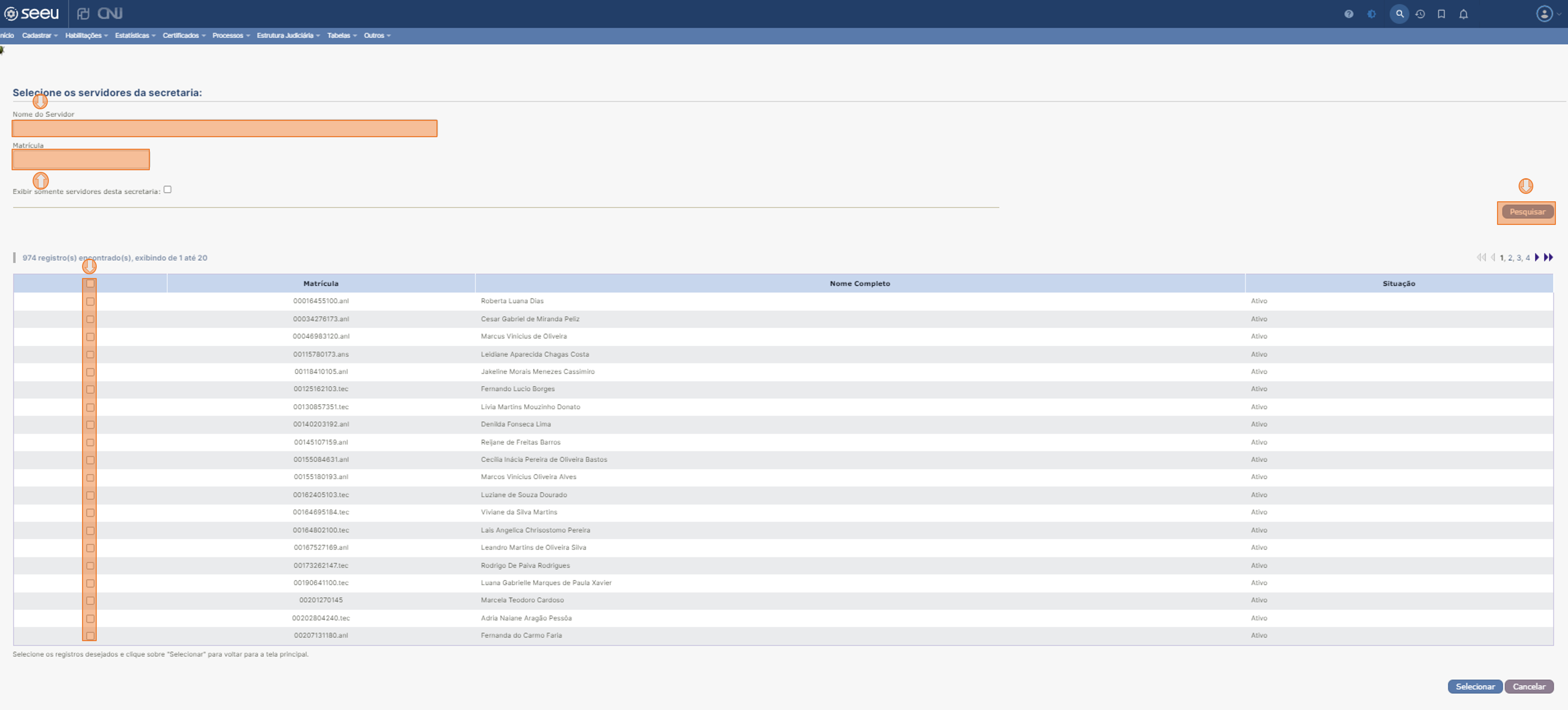
Task: Open the Habilitações dropdown menu
Action: pyautogui.click(x=86, y=35)
